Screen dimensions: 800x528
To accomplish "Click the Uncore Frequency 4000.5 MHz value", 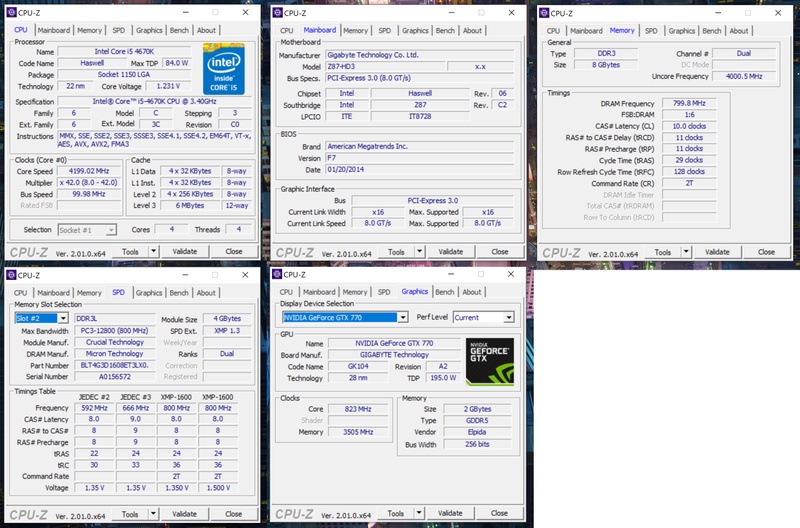I will point(744,77).
